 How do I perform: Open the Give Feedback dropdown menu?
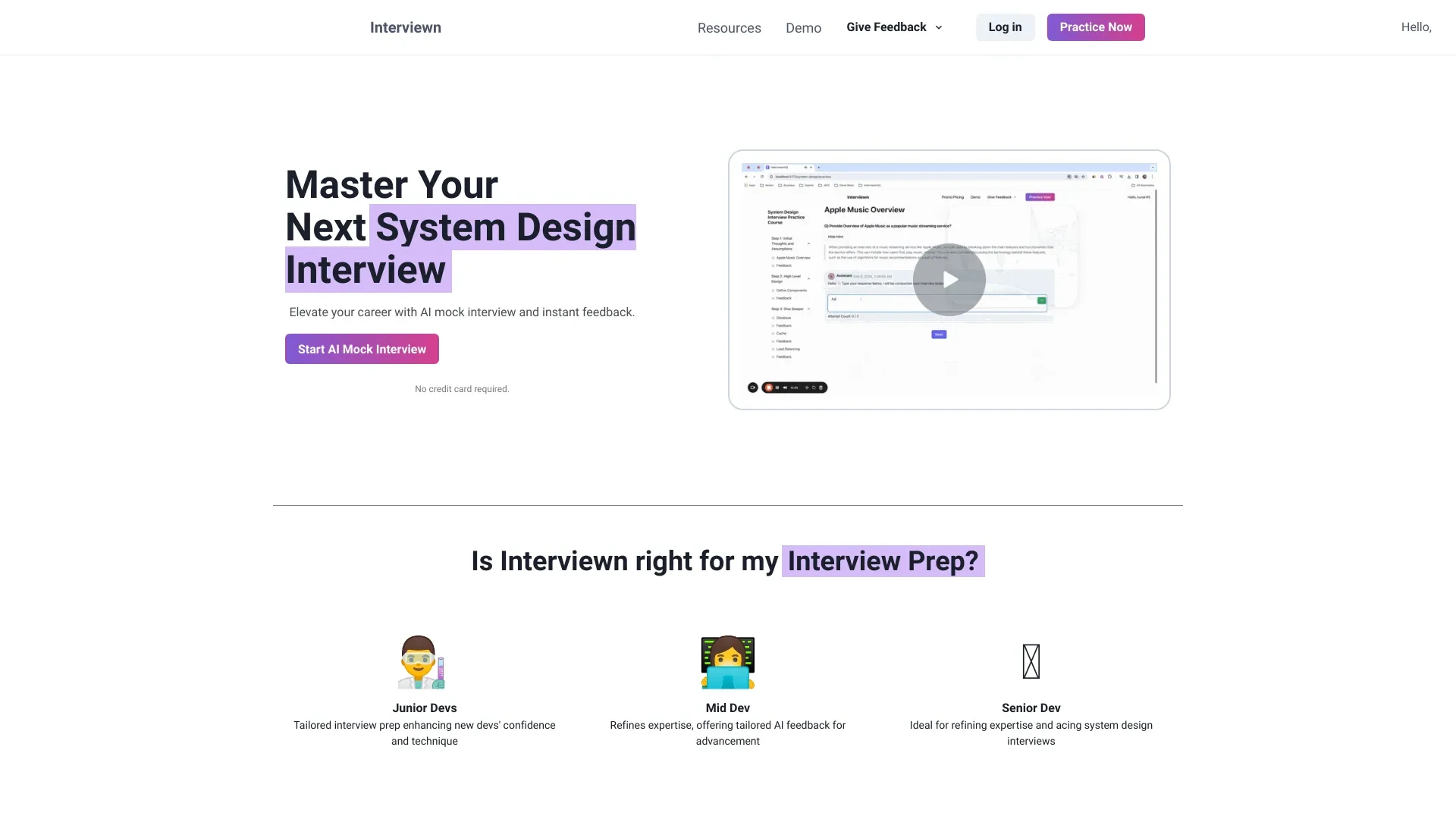886,27
